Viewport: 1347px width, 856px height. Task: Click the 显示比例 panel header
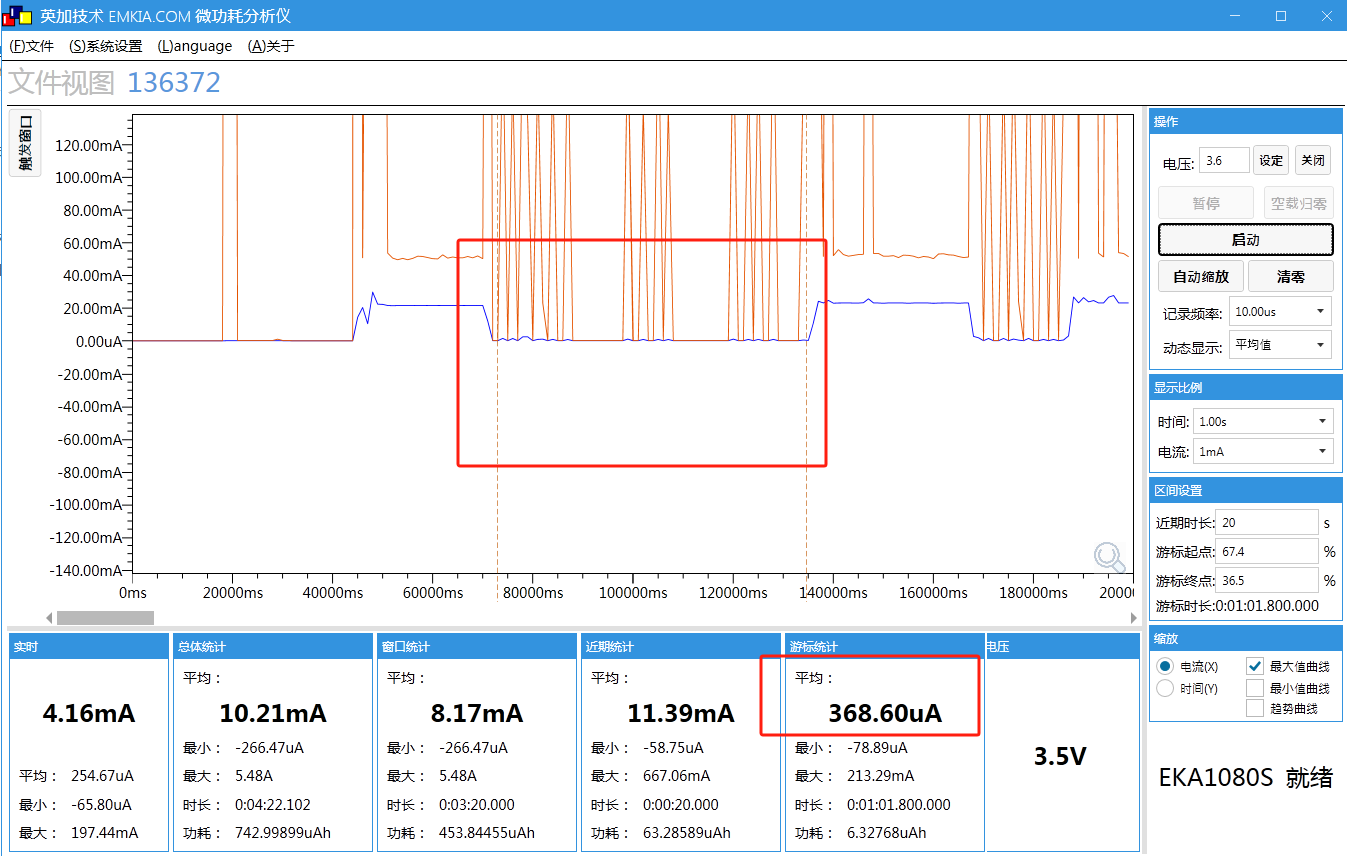coord(1245,387)
